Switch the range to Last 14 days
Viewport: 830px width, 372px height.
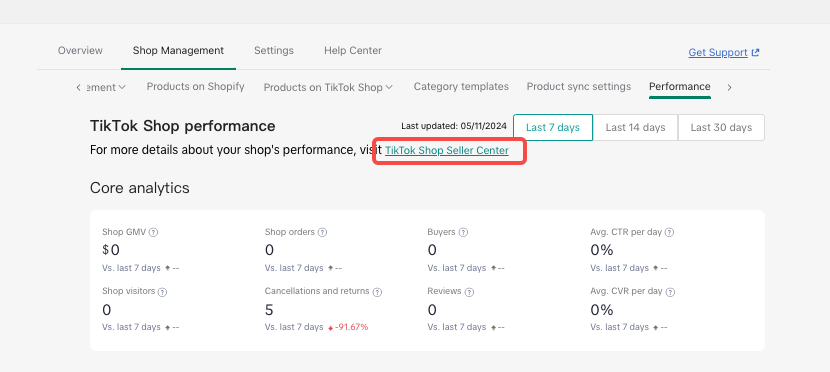[635, 128]
